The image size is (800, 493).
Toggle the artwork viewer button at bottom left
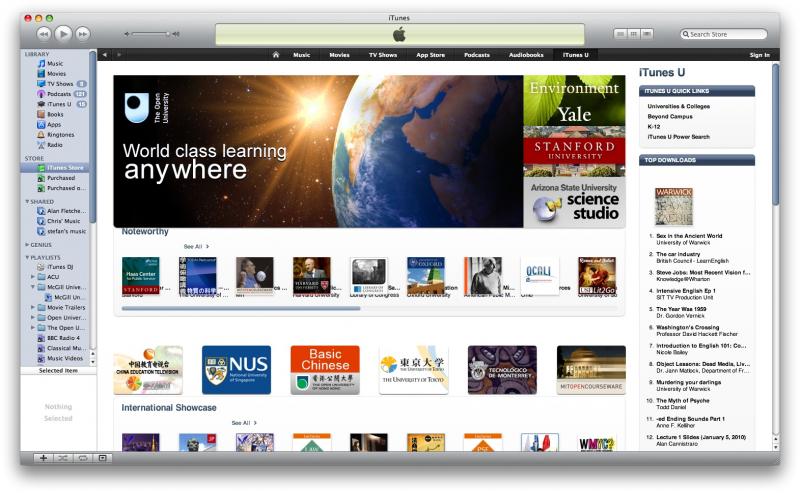click(x=102, y=457)
